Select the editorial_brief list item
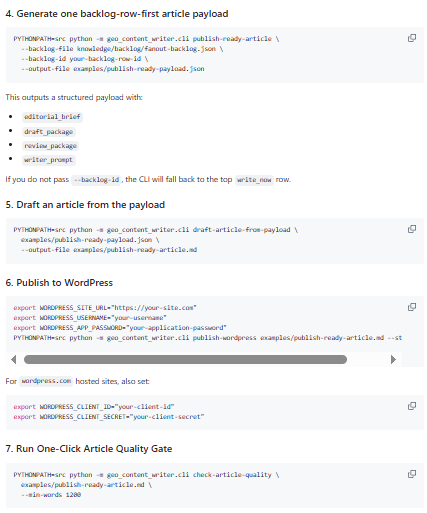This screenshot has width=427, height=513. coord(52,117)
